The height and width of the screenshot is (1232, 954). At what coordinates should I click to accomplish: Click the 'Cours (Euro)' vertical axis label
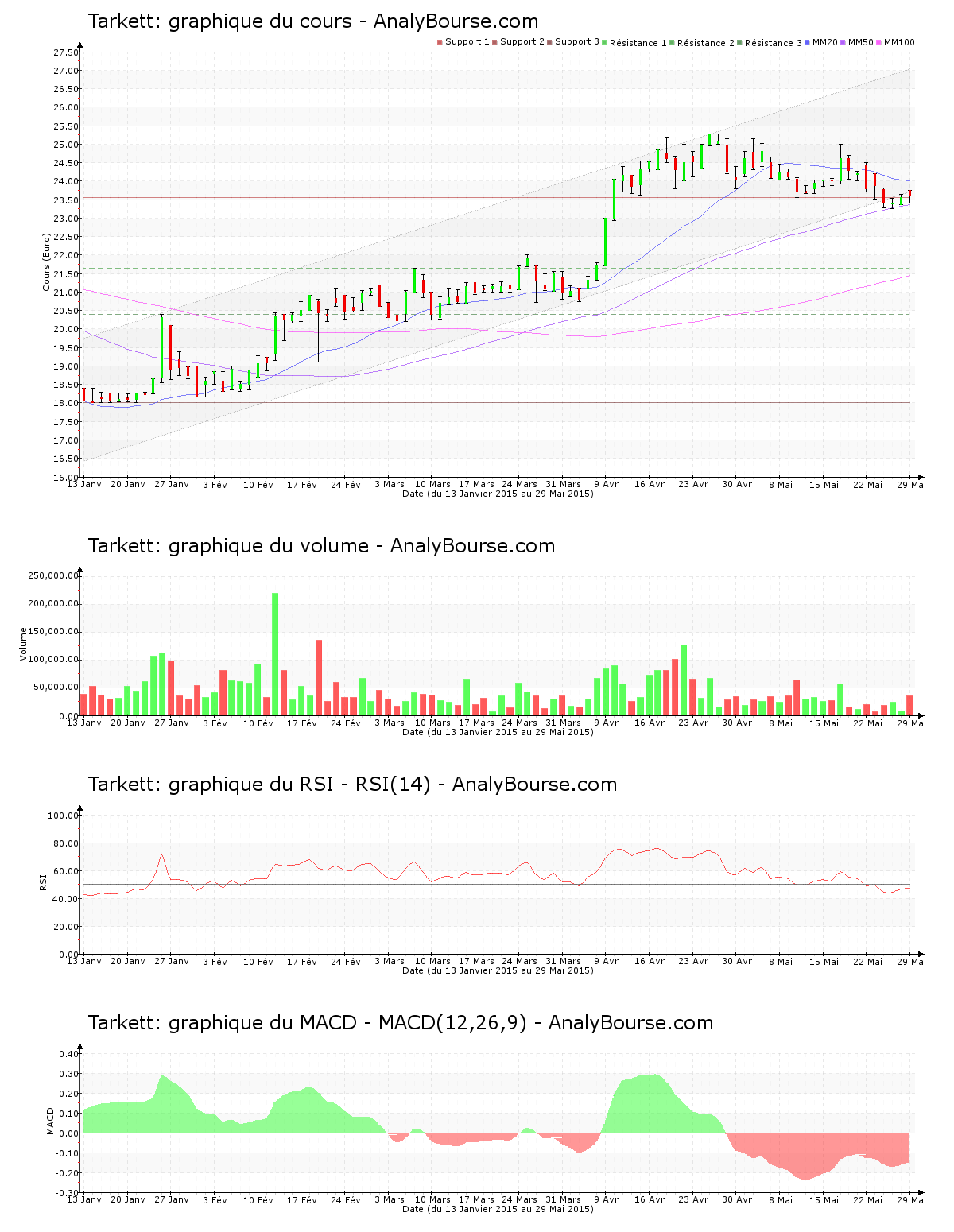coord(47,262)
